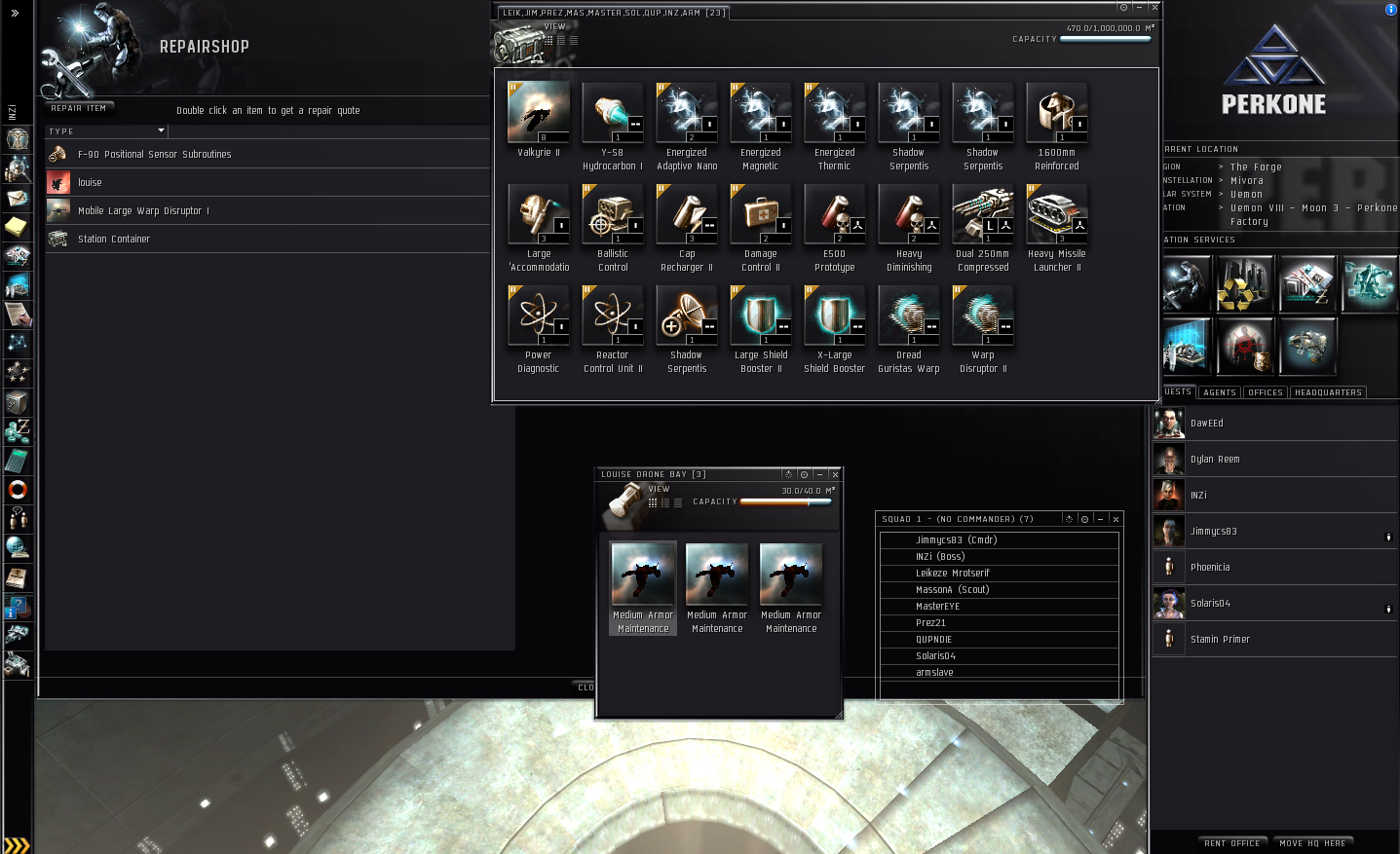The height and width of the screenshot is (854, 1400).
Task: Open the assets safe icon in sidebar
Action: coord(18,402)
